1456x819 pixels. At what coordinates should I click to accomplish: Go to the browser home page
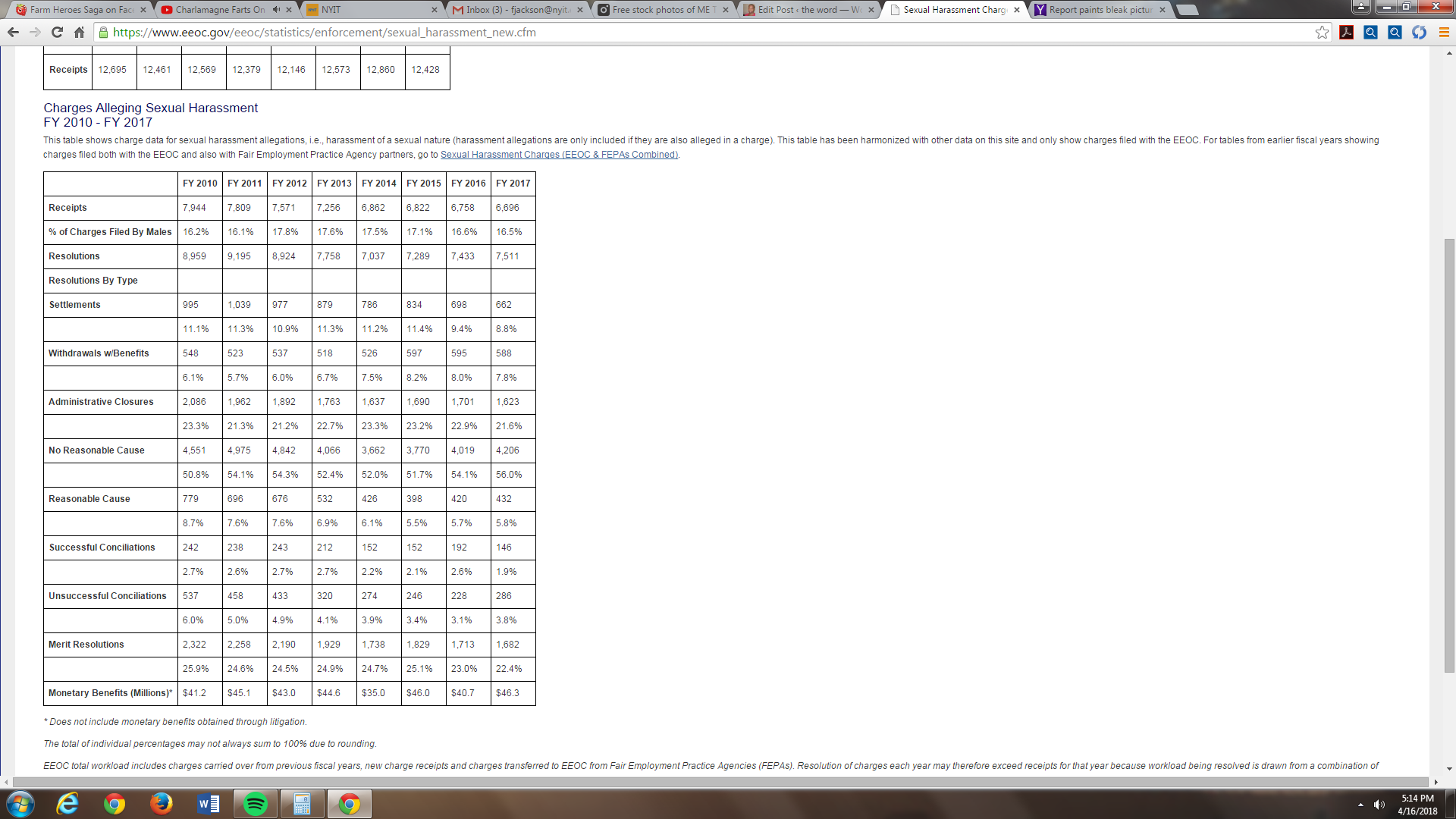[79, 32]
